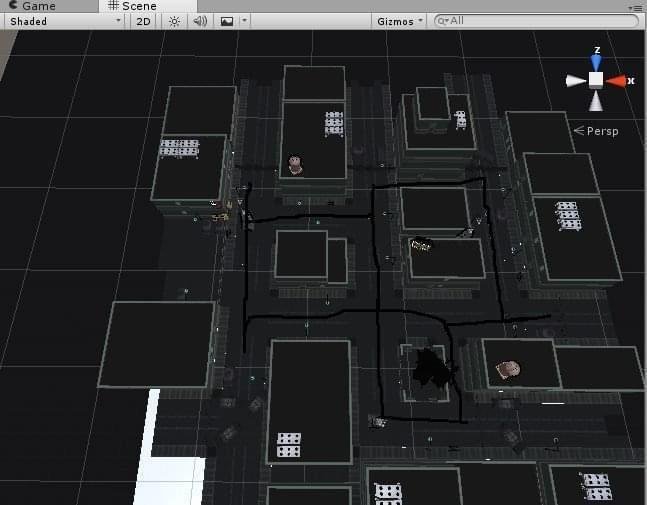Open the effects dropdown arrow
This screenshot has width=647, height=505.
244,21
